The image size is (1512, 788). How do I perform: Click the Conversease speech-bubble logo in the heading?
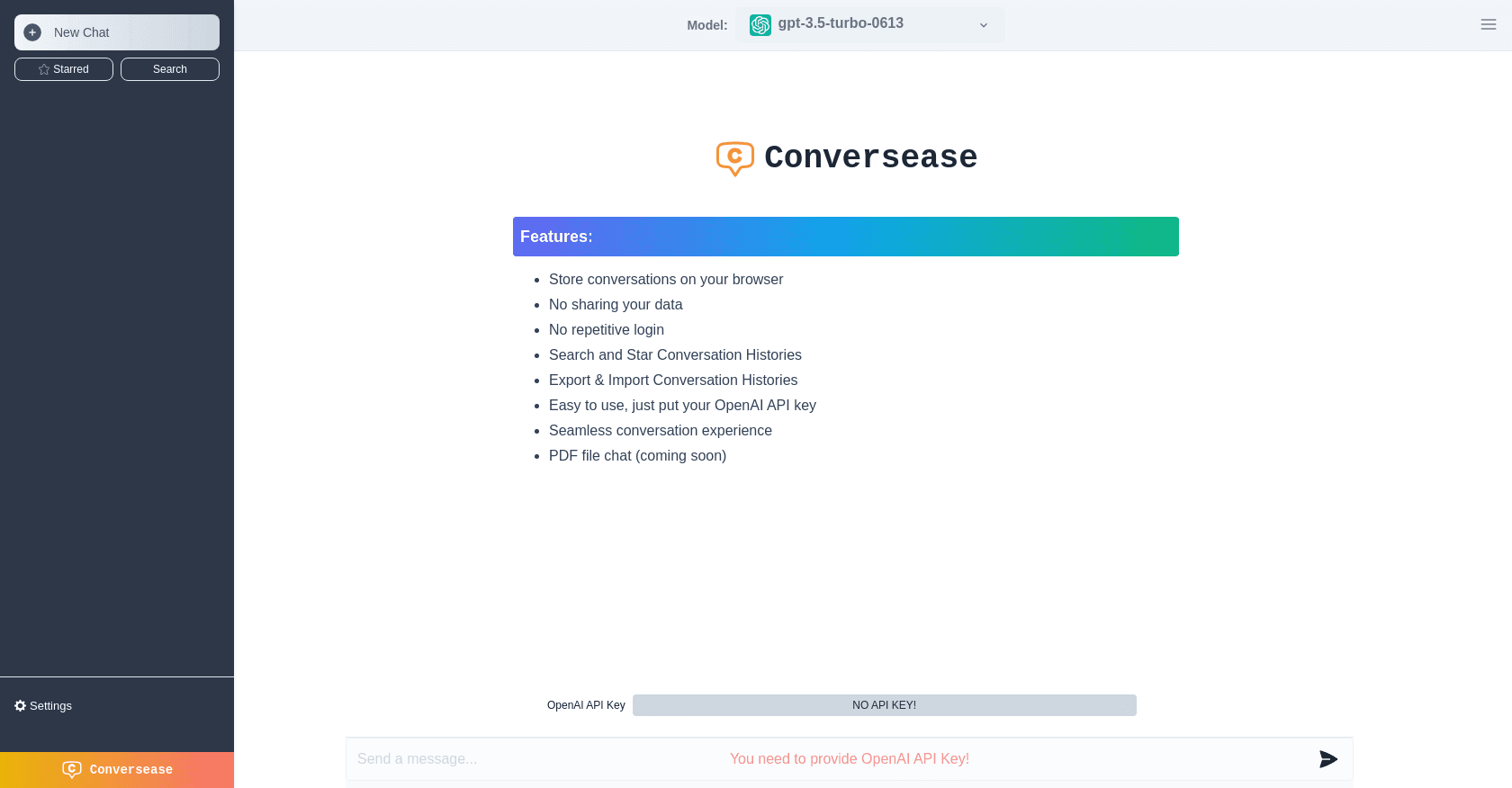click(x=735, y=158)
